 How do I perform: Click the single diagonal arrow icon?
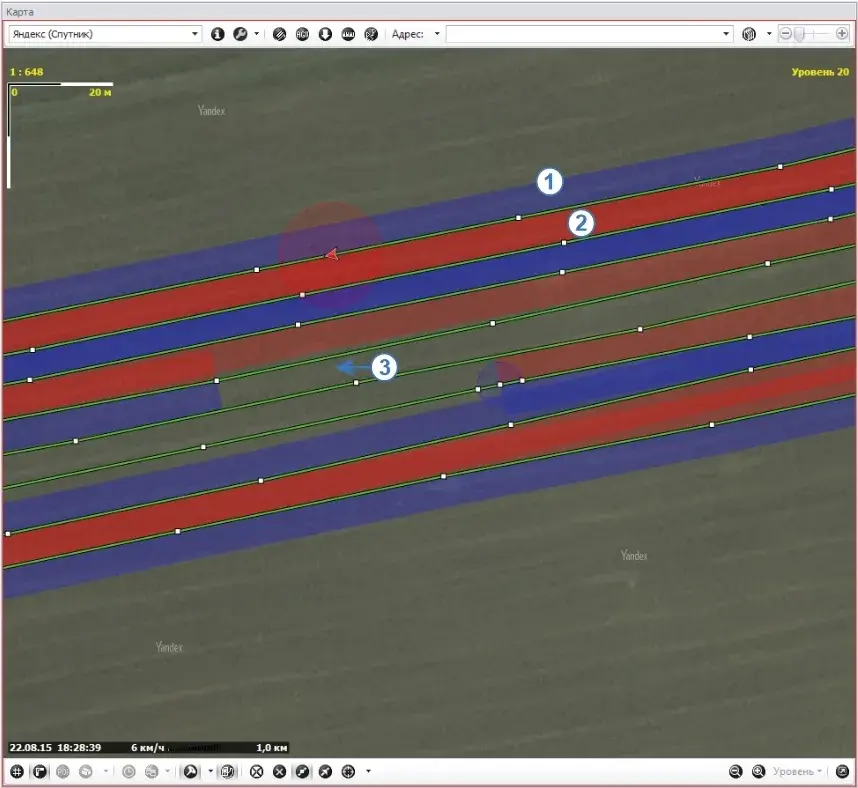click(x=326, y=772)
